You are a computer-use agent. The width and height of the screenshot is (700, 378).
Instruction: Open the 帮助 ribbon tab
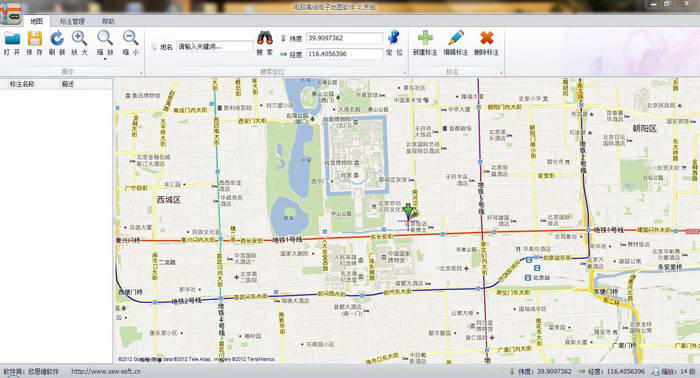tap(108, 21)
